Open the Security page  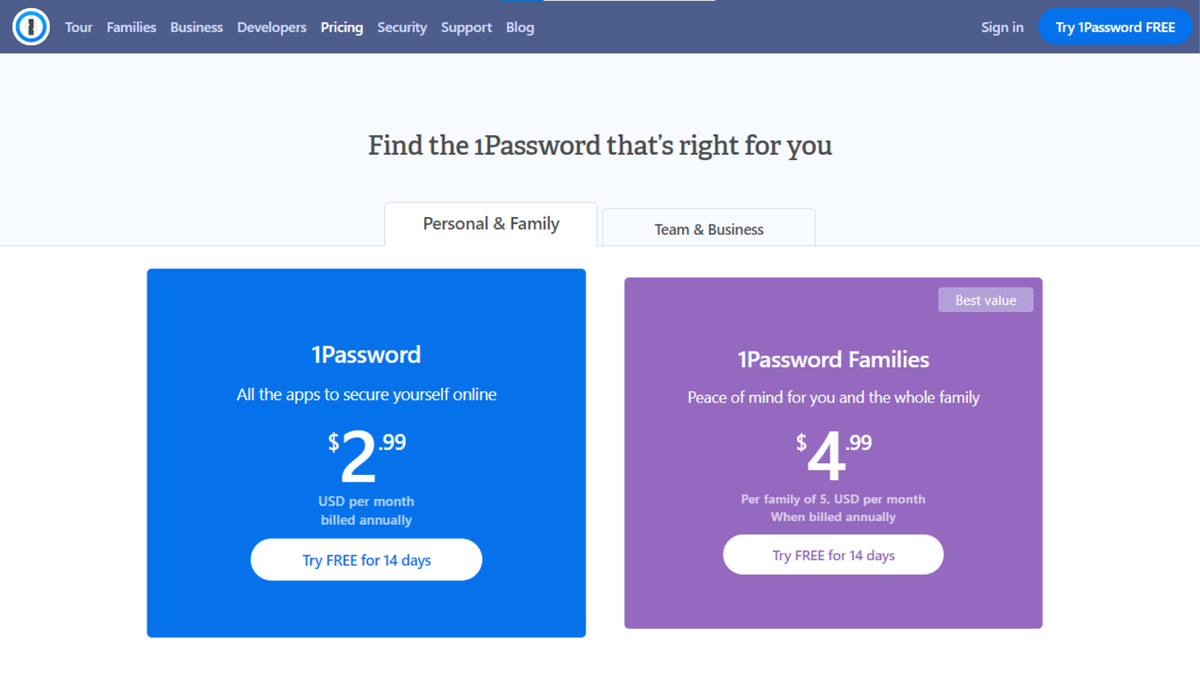pos(402,27)
